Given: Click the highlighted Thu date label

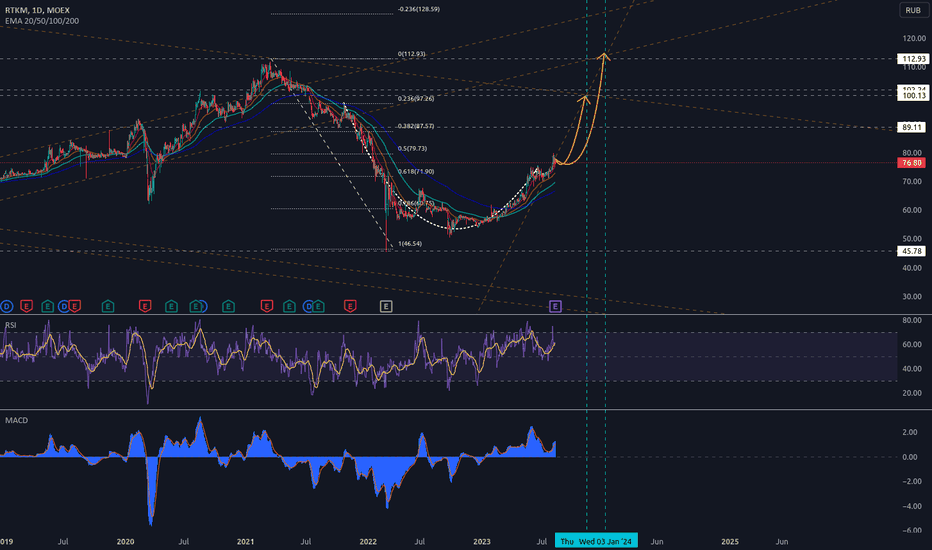Looking at the screenshot, I should tap(567, 541).
